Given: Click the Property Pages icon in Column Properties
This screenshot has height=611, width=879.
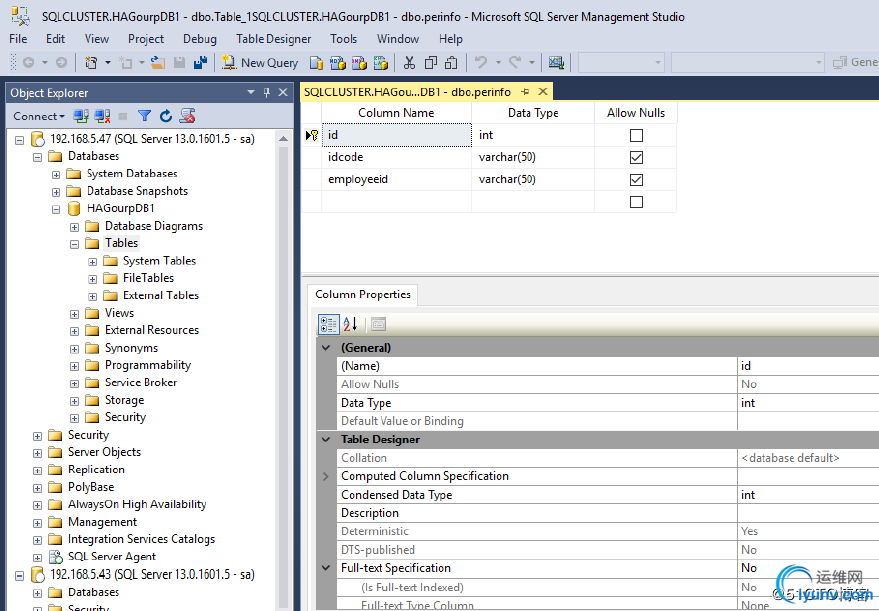Looking at the screenshot, I should [x=378, y=324].
